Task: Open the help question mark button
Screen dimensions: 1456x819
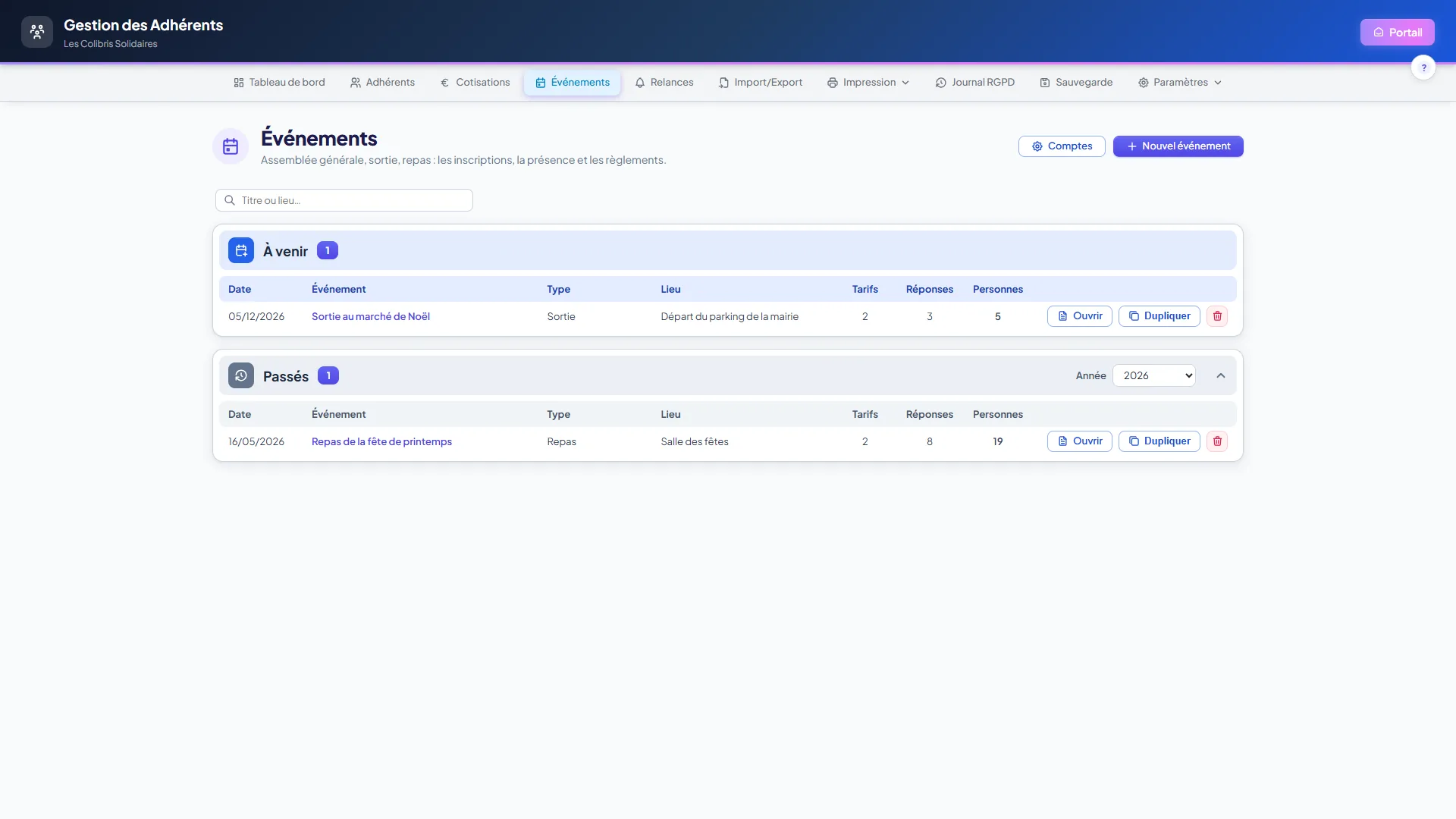Action: coord(1423,67)
